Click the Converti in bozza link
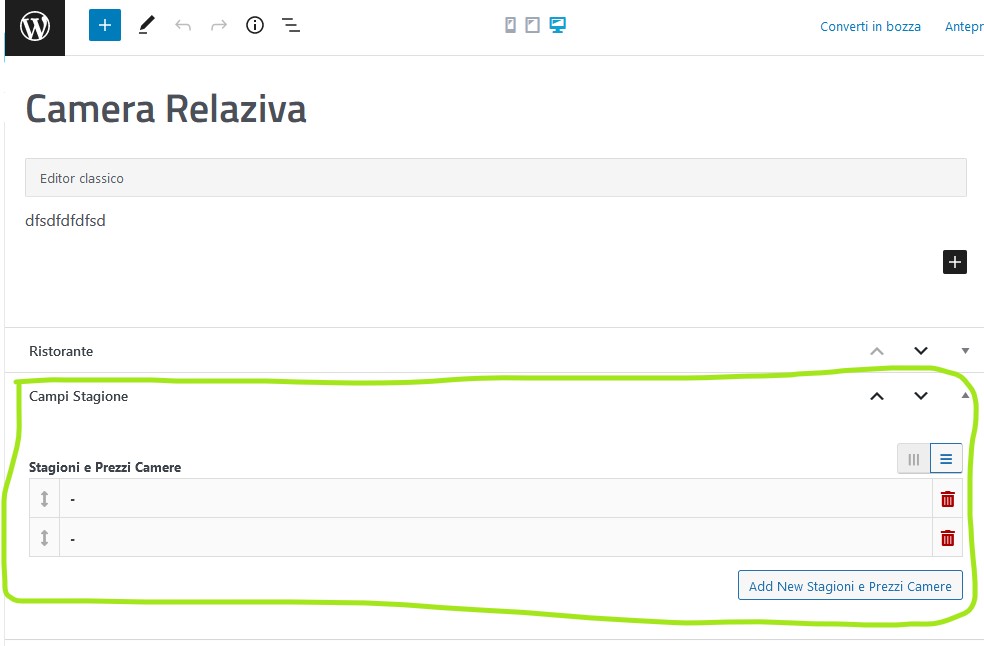Viewport: 984px width, 646px height. pos(870,26)
